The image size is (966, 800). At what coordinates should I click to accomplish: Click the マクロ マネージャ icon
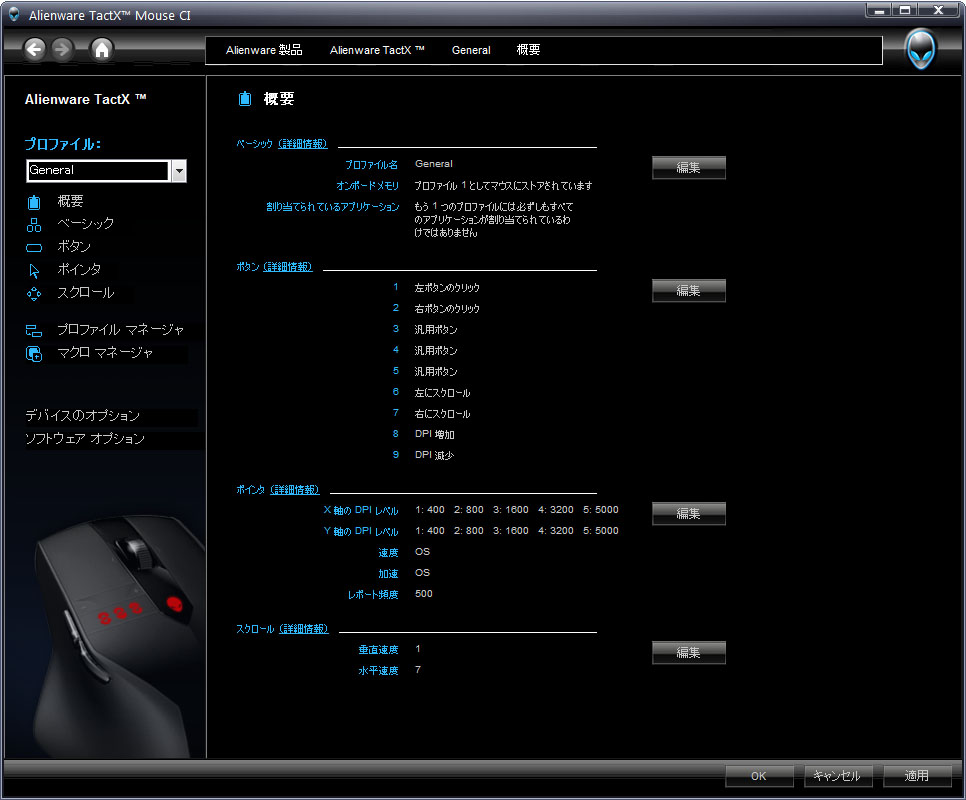34,354
